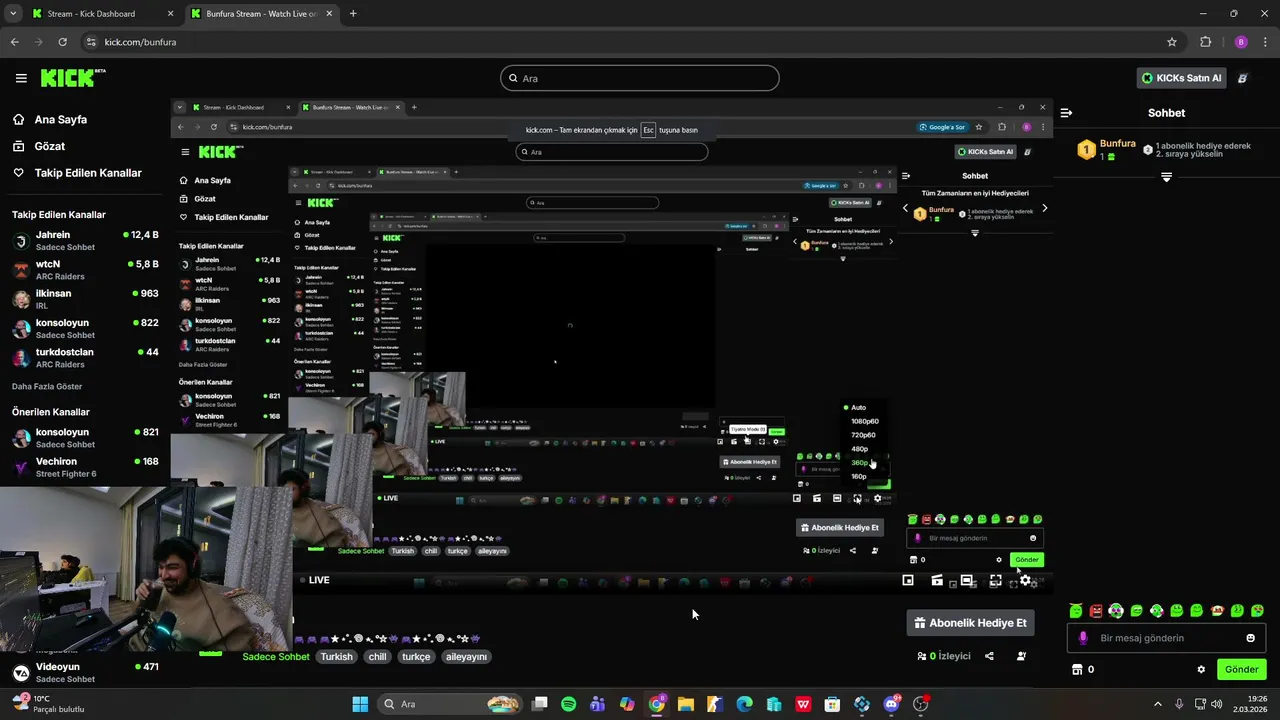The image size is (1280, 720).
Task: Click microphone icon in chat input
Action: (1083, 638)
